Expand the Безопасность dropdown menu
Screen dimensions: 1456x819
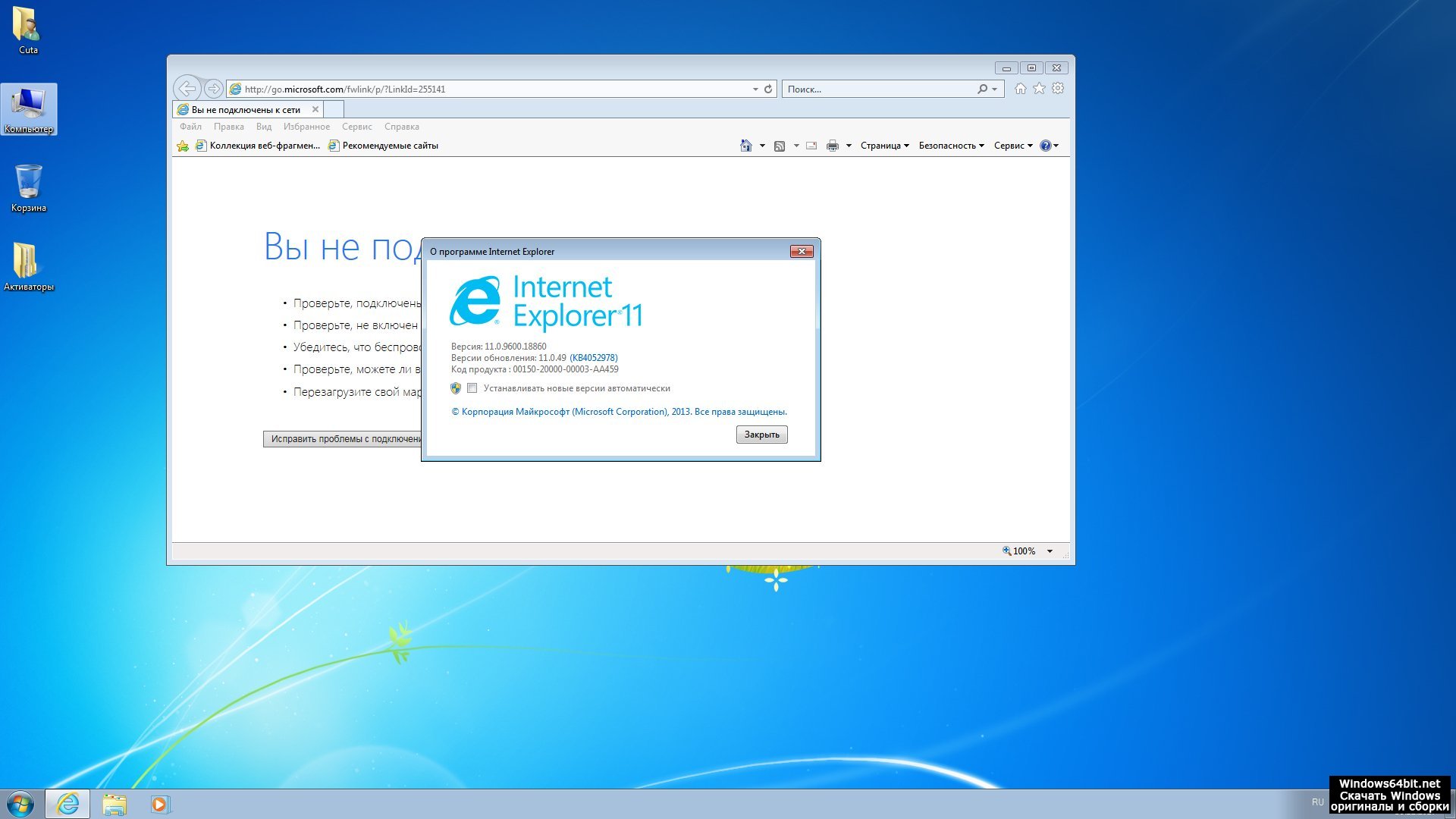951,146
